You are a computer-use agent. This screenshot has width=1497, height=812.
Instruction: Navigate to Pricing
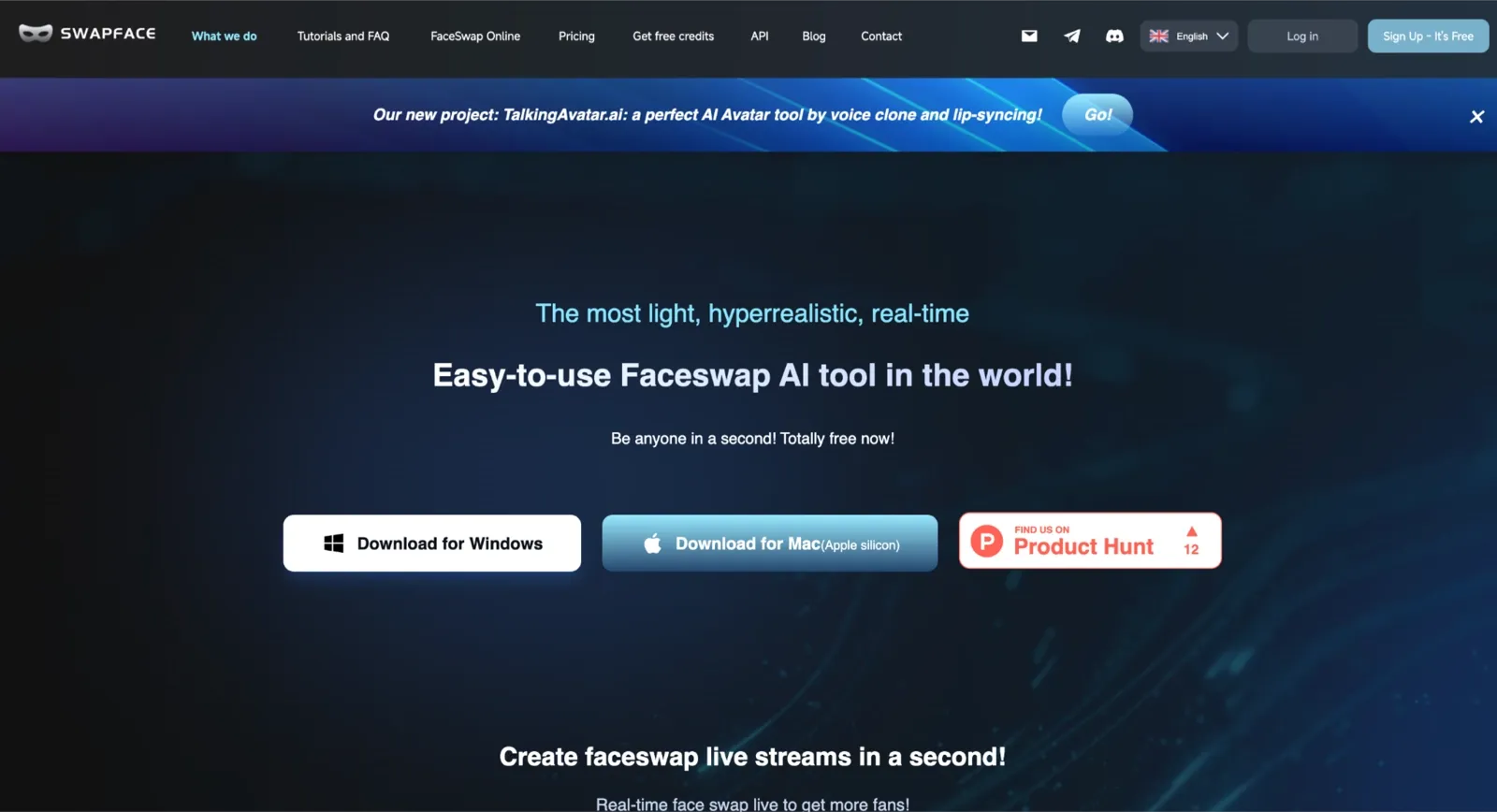[x=576, y=36]
